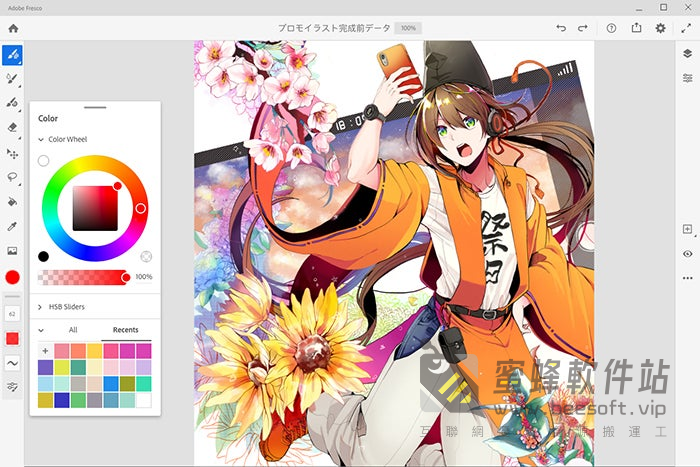Select the Vector Brushes tool
700x467 pixels.
(x=12, y=103)
